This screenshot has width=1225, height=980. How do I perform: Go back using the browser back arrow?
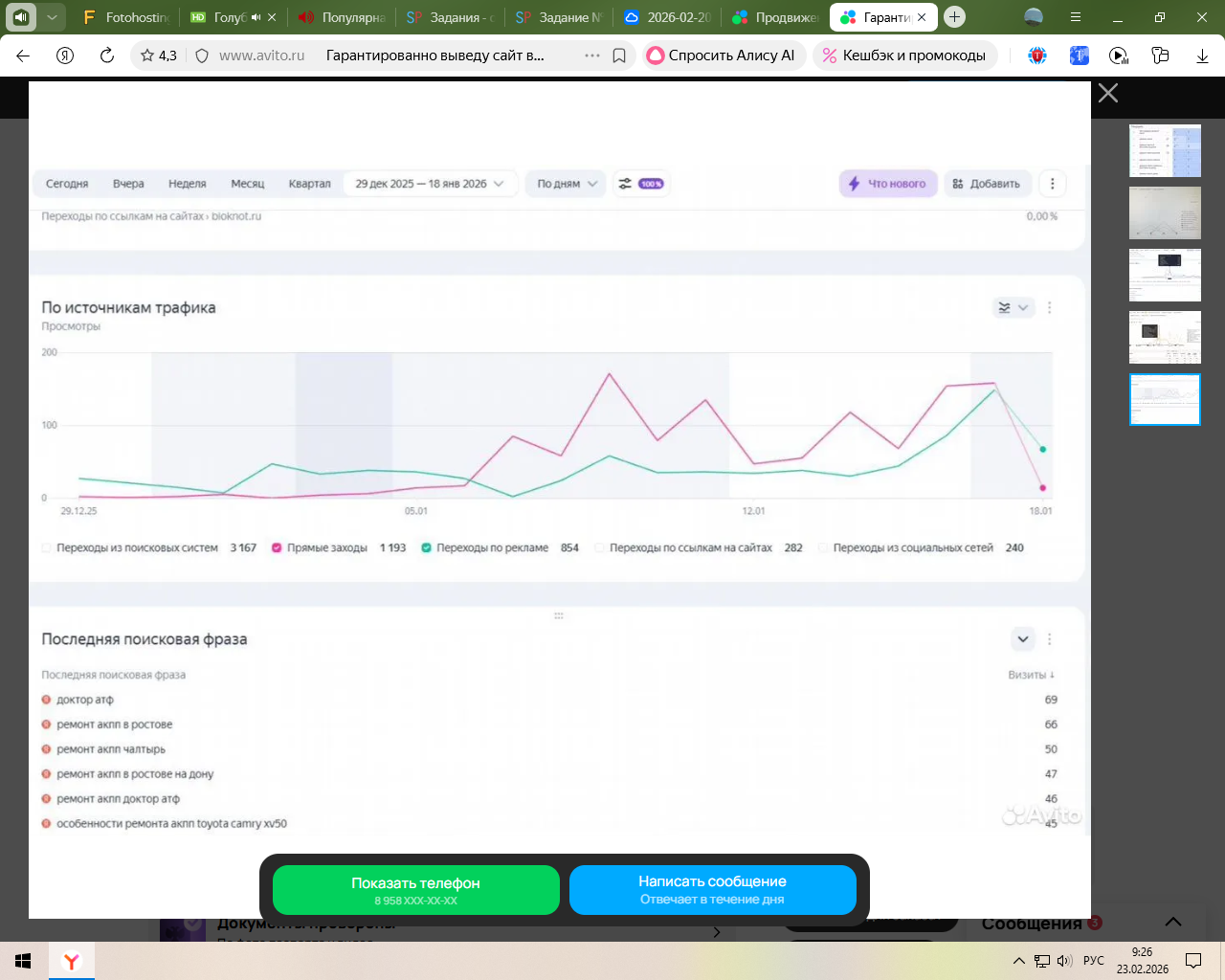(x=24, y=56)
